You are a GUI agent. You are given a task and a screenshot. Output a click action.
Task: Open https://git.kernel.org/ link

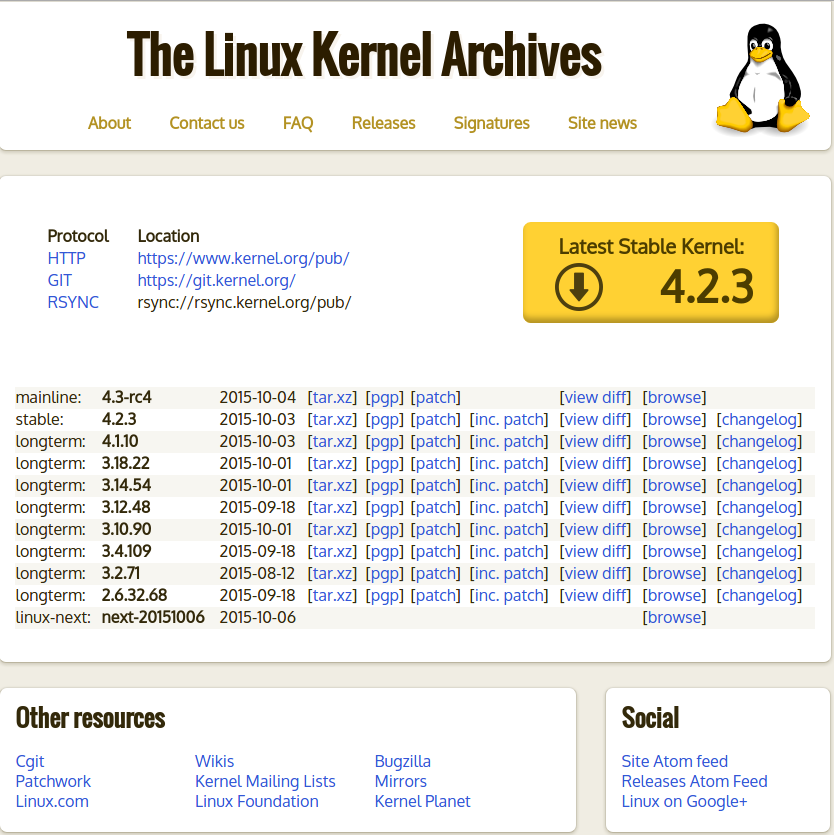(x=216, y=280)
